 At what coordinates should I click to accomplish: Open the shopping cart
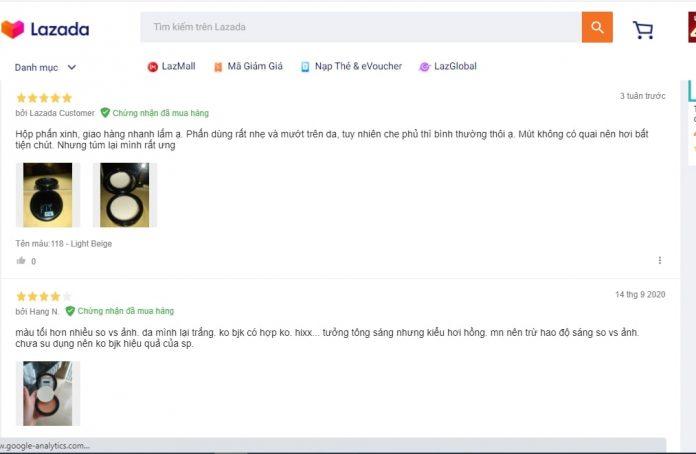pos(643,30)
